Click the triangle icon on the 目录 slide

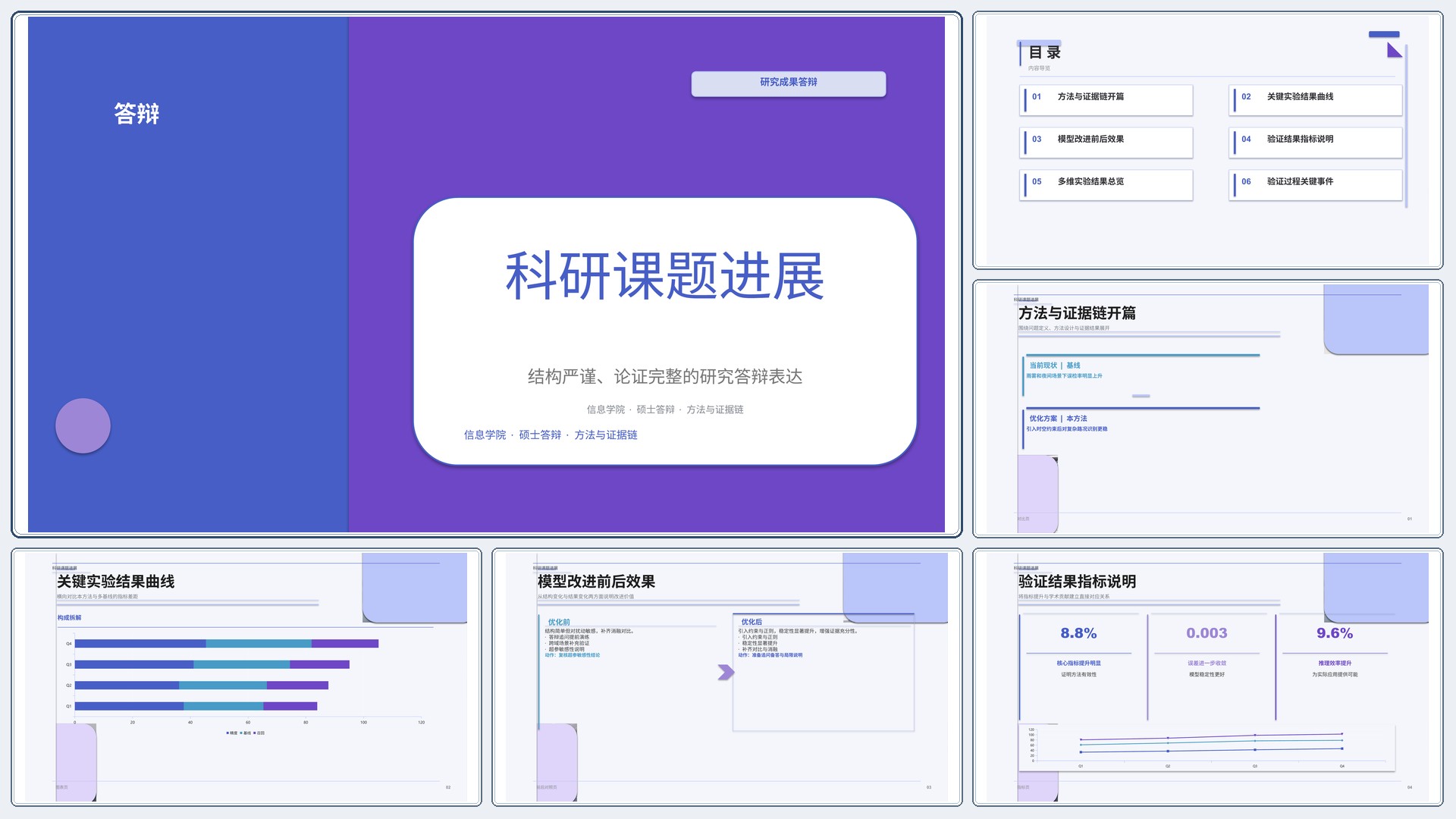1395,50
